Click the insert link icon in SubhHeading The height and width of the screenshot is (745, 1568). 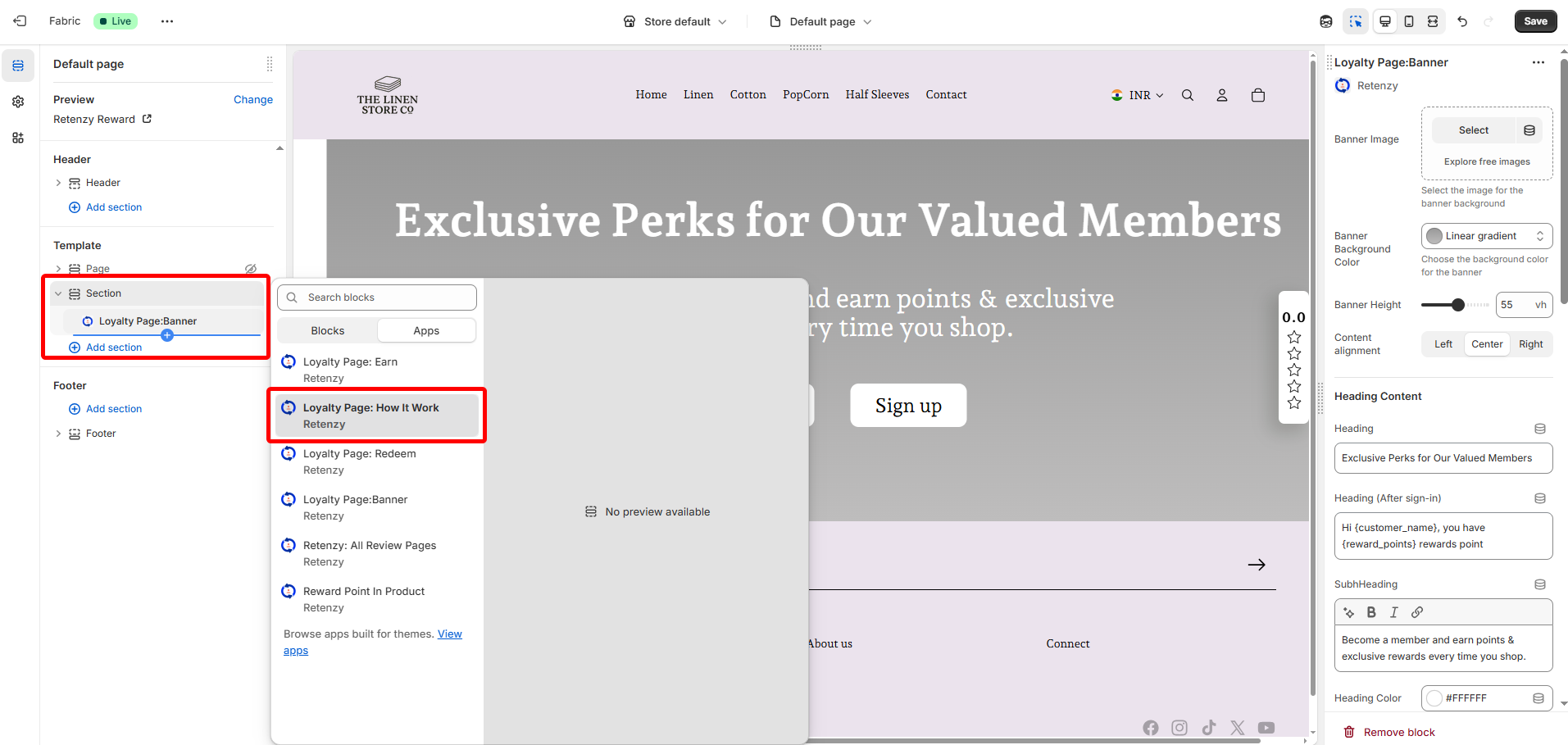[x=1417, y=612]
